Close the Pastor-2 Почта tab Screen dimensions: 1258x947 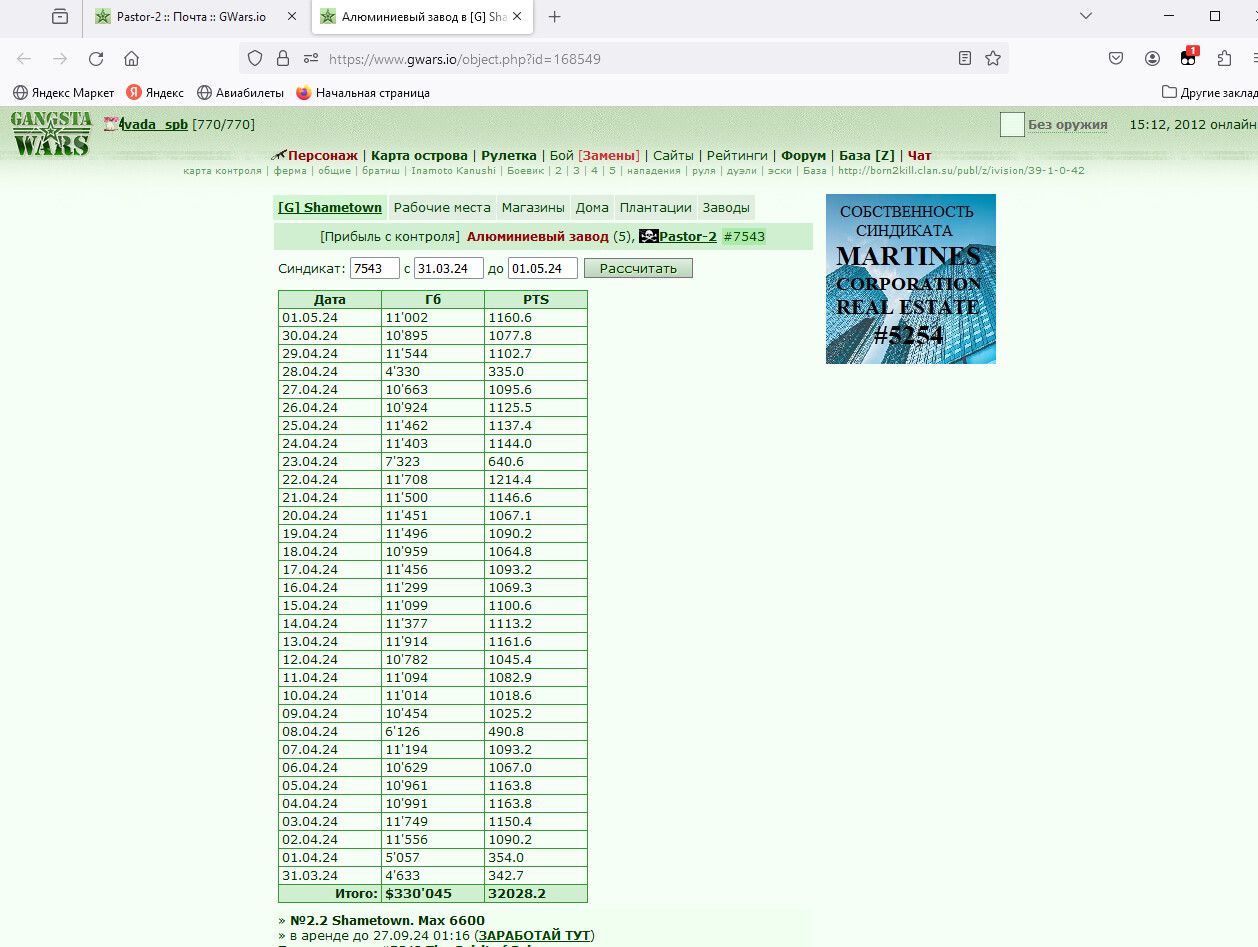(290, 17)
